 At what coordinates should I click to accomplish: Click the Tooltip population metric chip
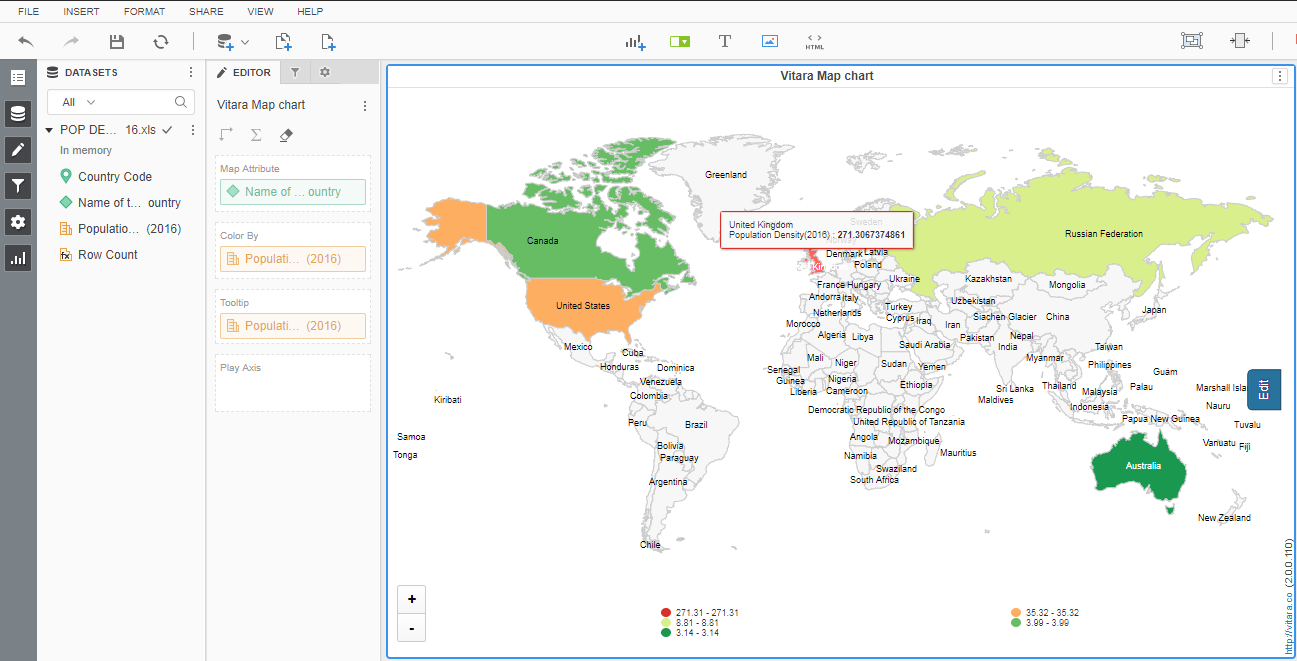(x=293, y=326)
